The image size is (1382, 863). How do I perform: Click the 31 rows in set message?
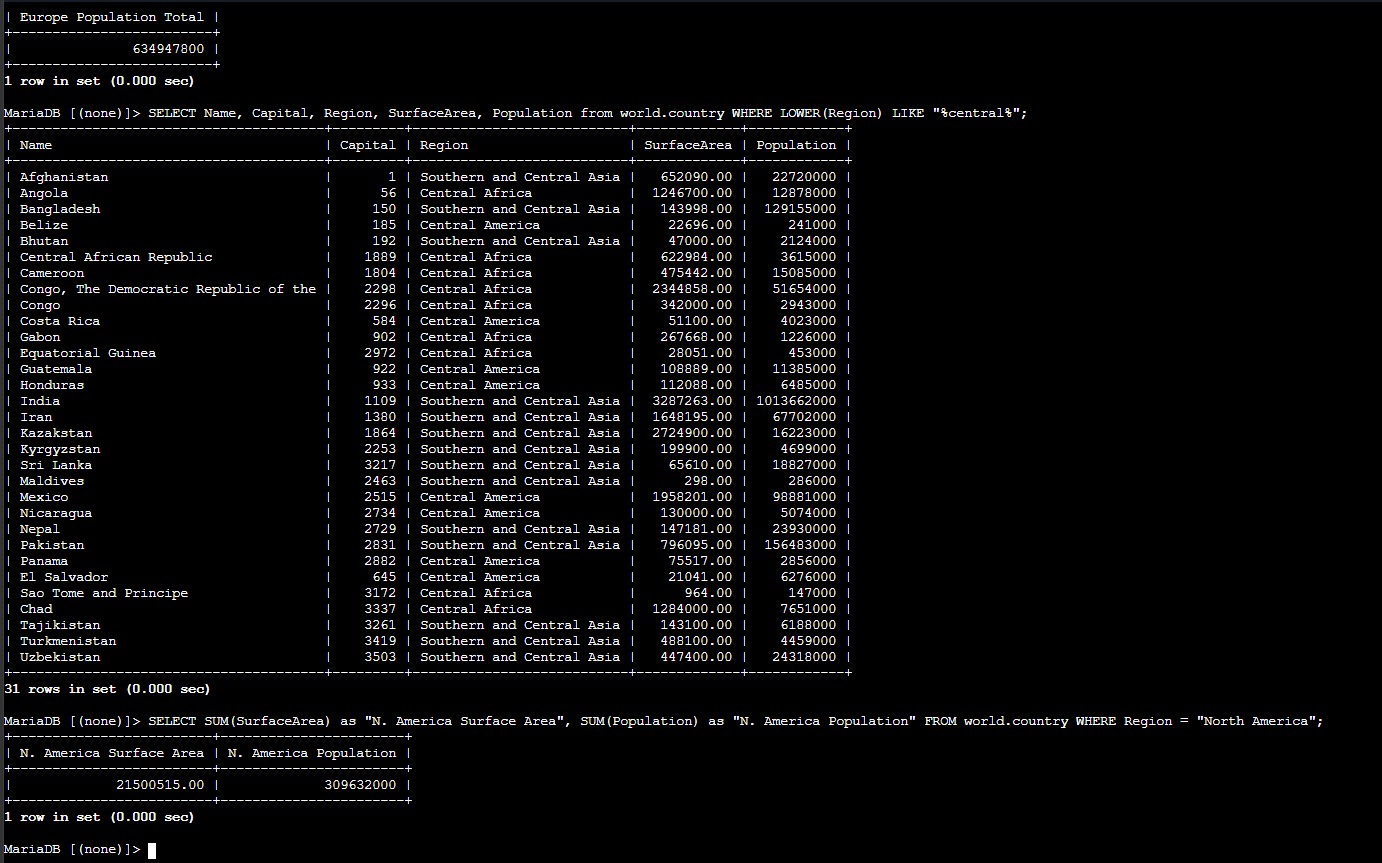tap(107, 688)
